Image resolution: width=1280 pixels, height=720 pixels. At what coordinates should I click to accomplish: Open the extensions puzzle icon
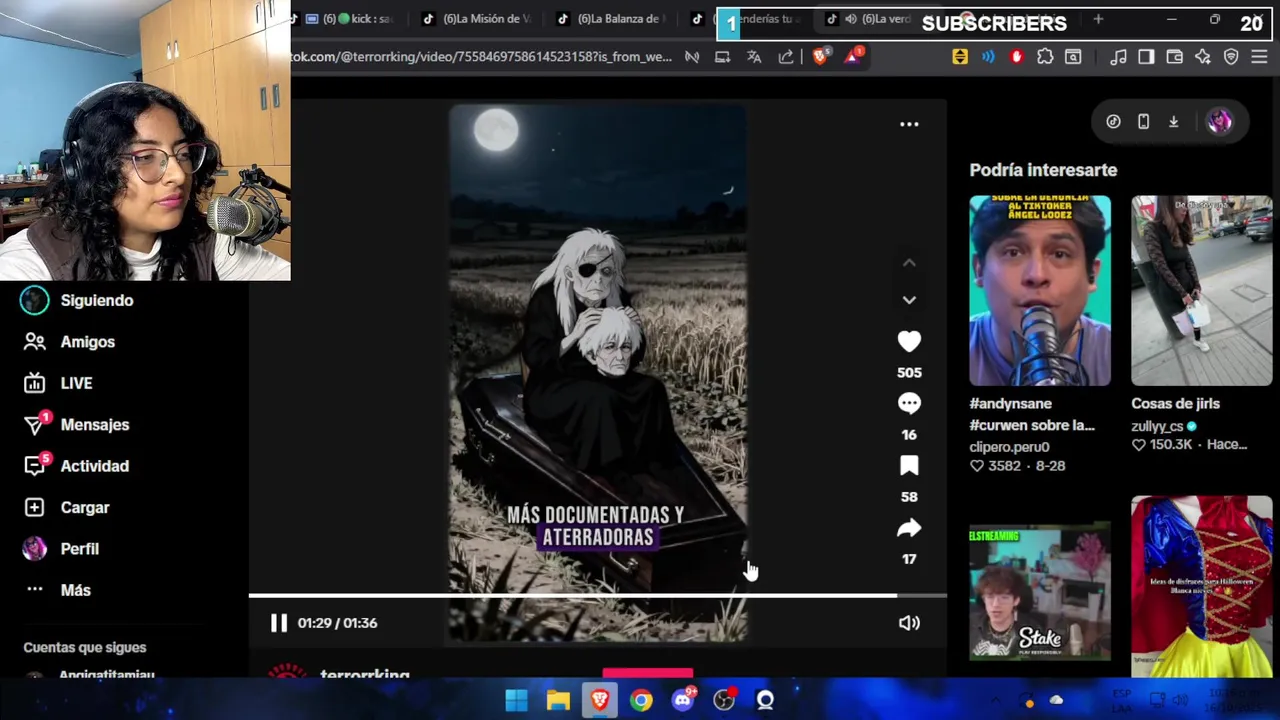tap(1045, 57)
